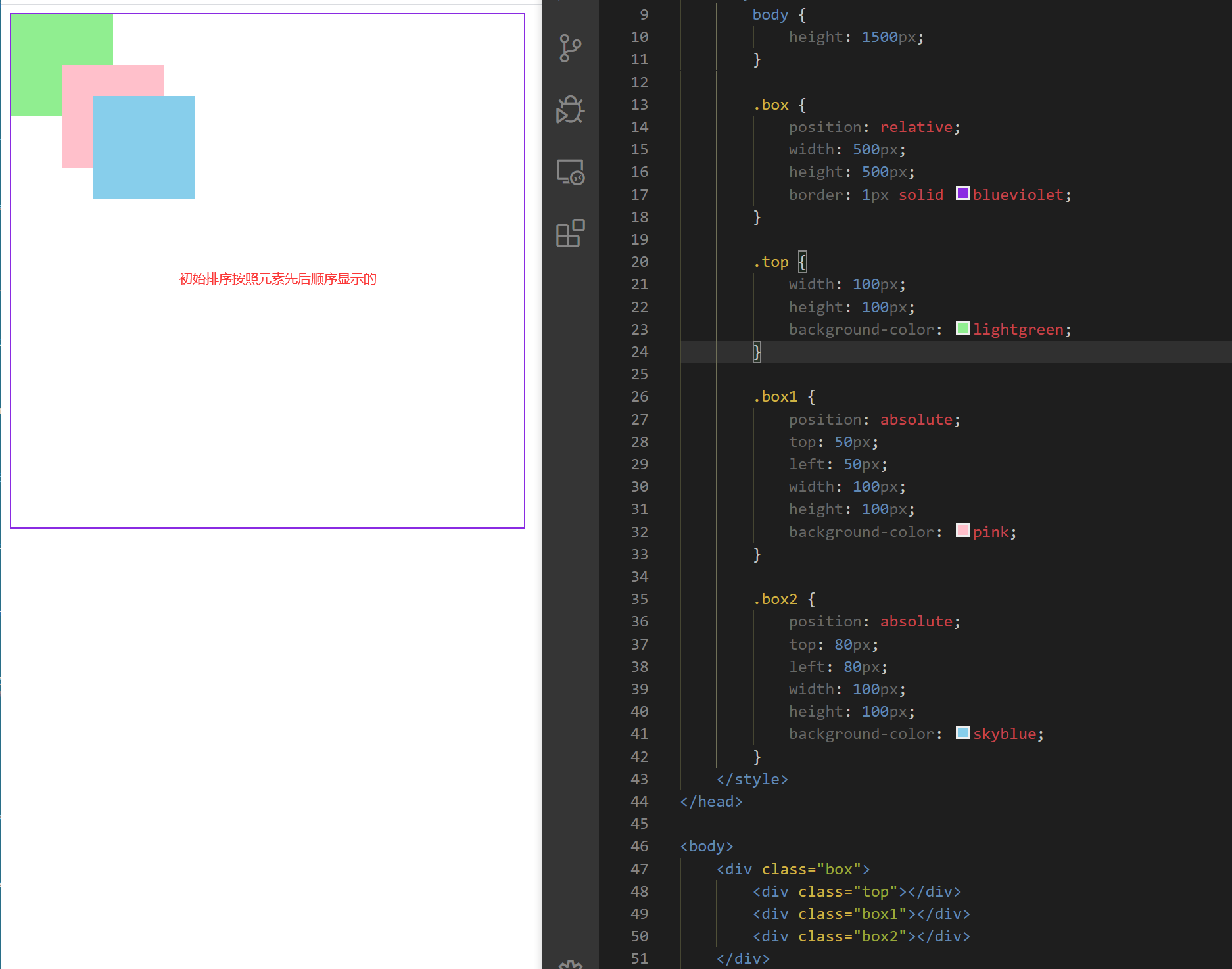Click the opening <body> tag on line 46
Viewport: 1232px width, 969px height.
coord(707,846)
